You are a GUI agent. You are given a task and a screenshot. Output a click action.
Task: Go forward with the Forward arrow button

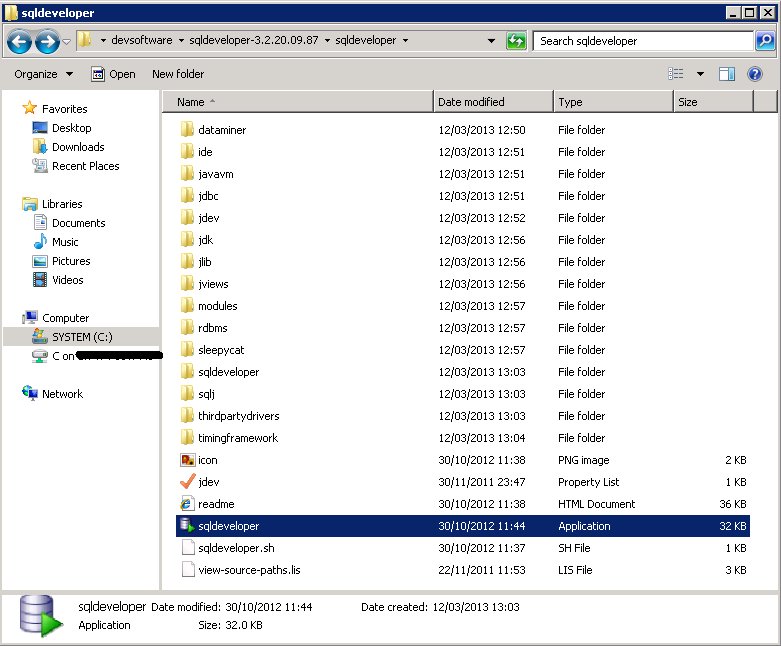48,42
